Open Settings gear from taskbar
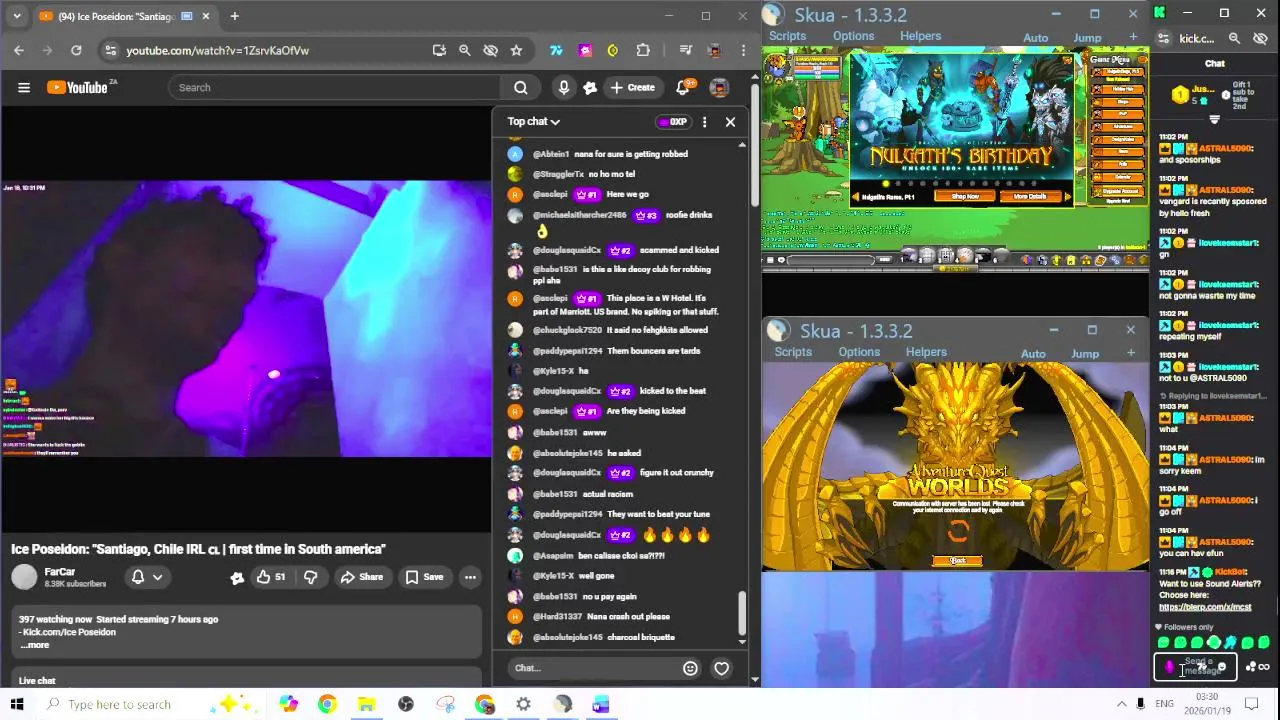1280x720 pixels. 523,705
